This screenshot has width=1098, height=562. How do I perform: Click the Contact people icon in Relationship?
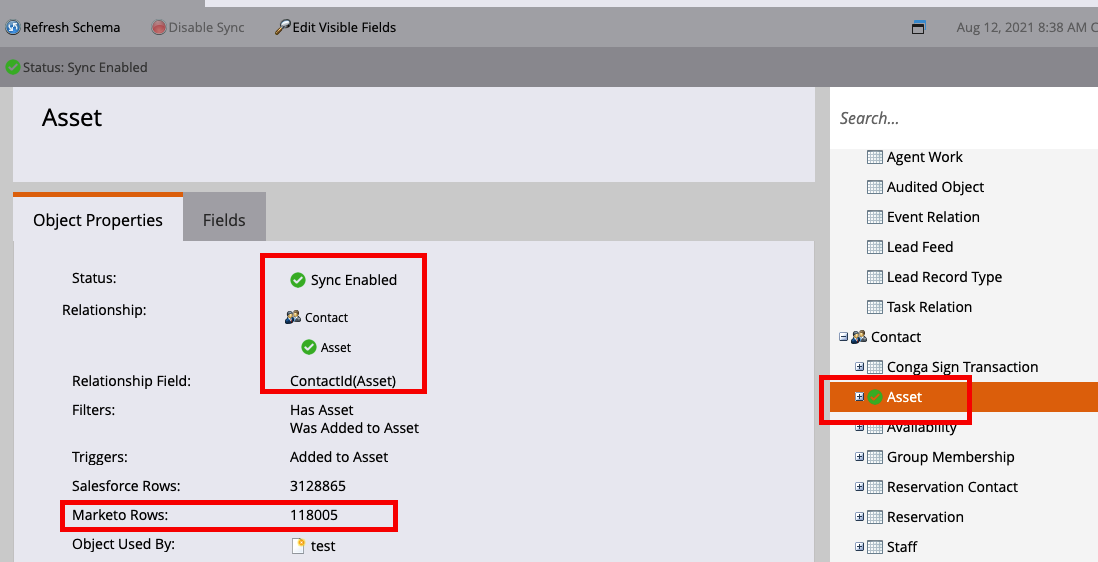(293, 317)
